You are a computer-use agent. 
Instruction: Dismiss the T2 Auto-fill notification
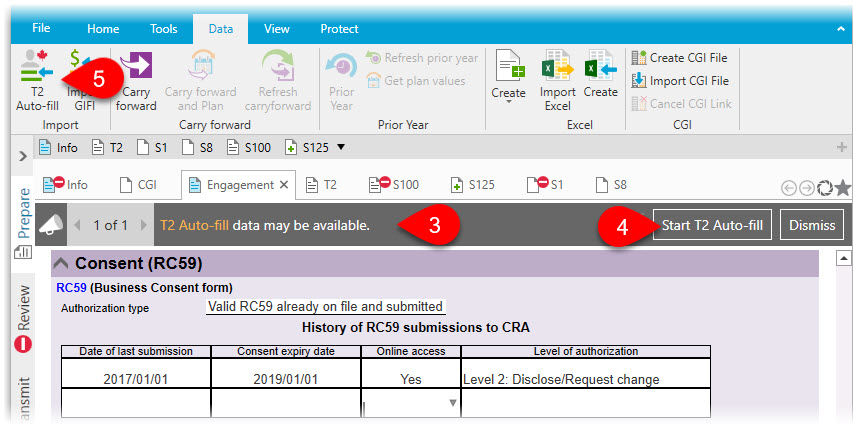812,225
